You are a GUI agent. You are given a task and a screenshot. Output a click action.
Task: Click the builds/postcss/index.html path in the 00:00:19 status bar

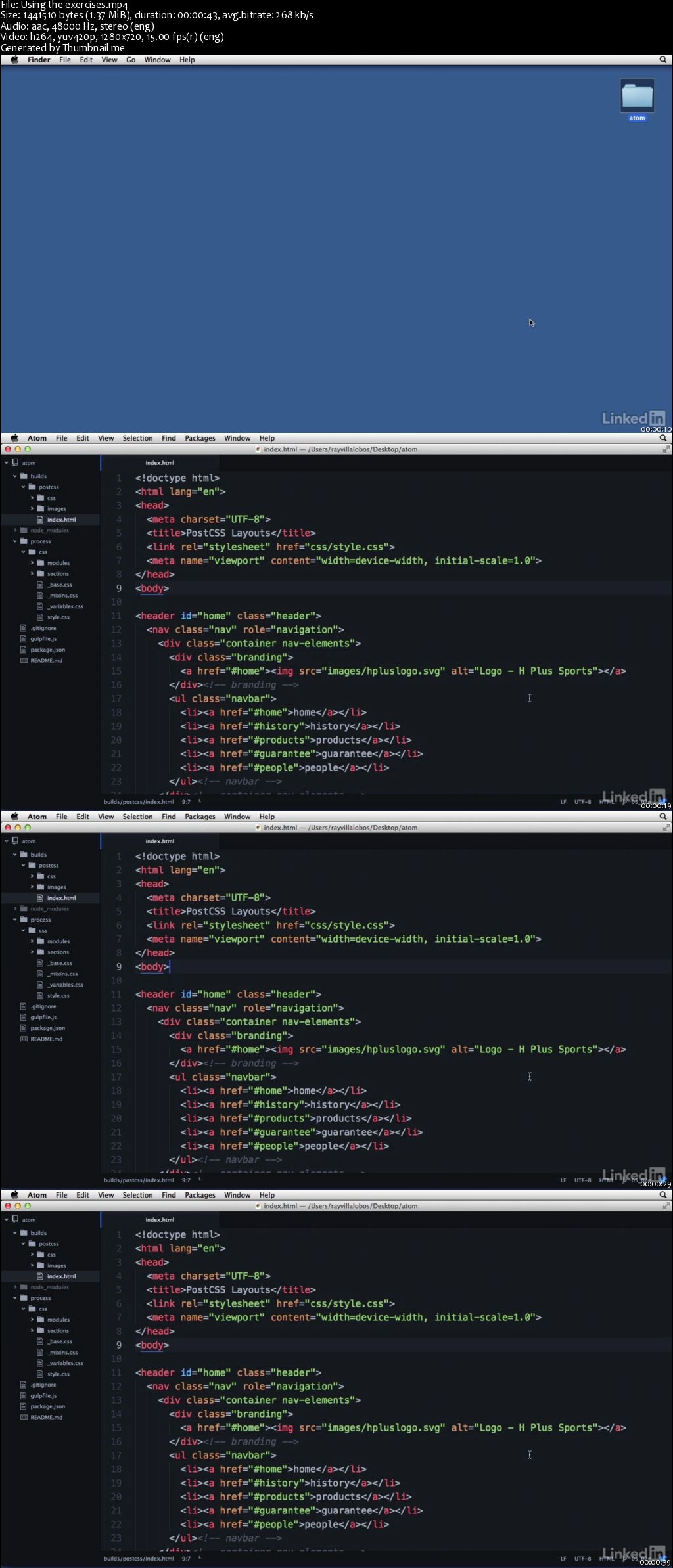[139, 802]
